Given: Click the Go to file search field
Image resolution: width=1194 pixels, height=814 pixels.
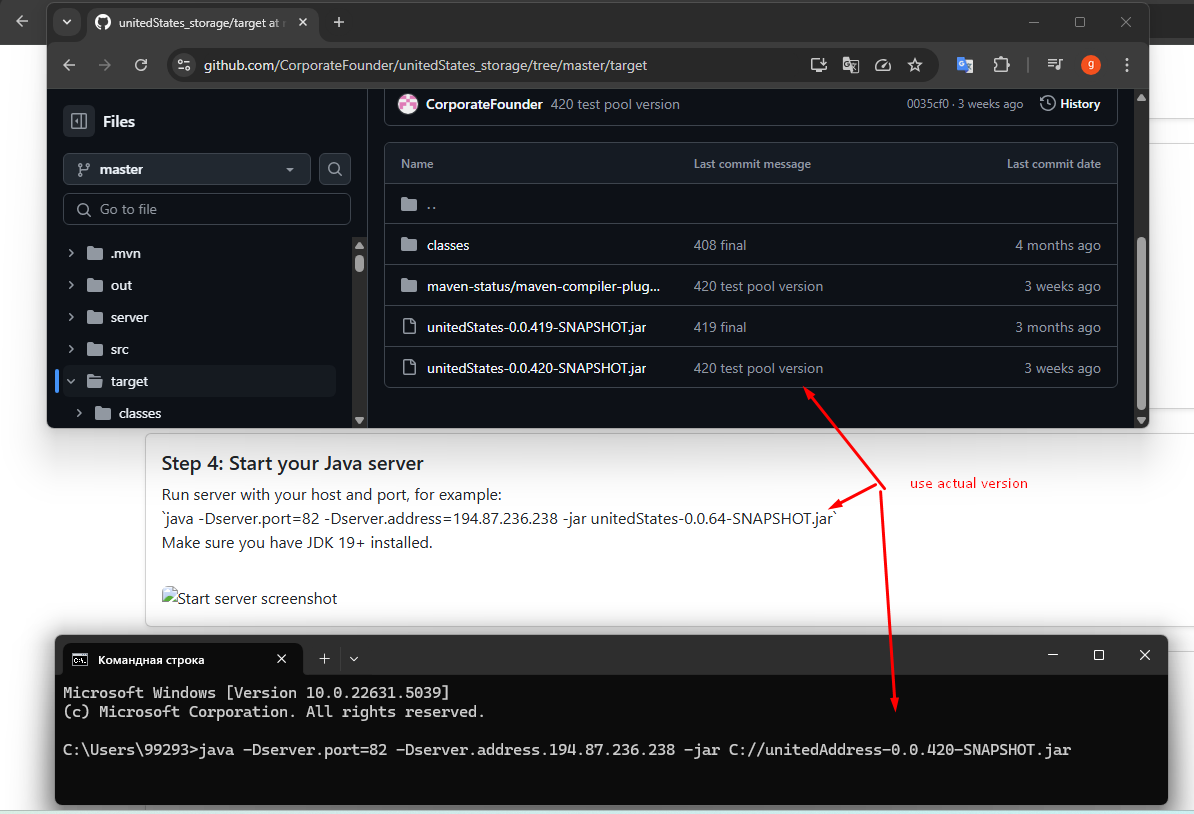Looking at the screenshot, I should [207, 209].
